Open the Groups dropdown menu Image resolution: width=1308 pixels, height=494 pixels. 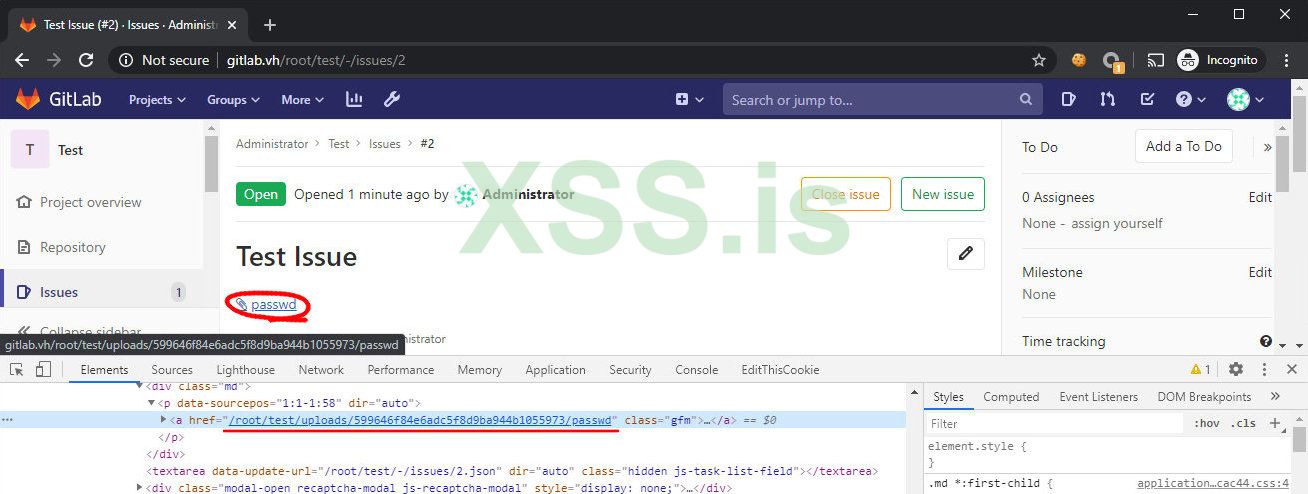point(233,100)
